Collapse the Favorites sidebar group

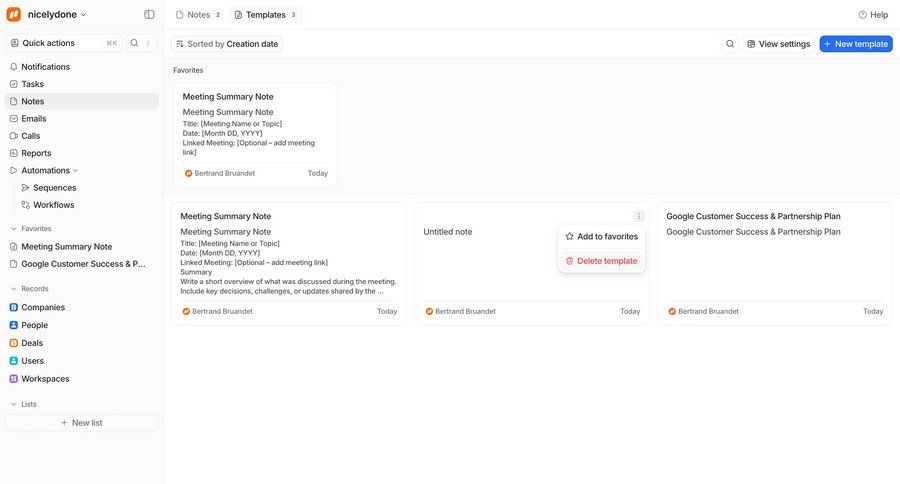pos(14,229)
